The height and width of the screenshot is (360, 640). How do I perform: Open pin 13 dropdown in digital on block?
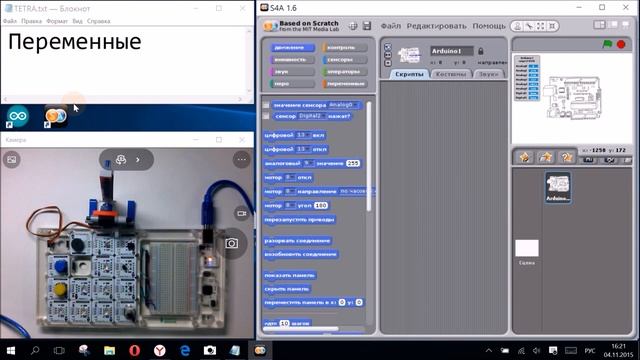(302, 135)
